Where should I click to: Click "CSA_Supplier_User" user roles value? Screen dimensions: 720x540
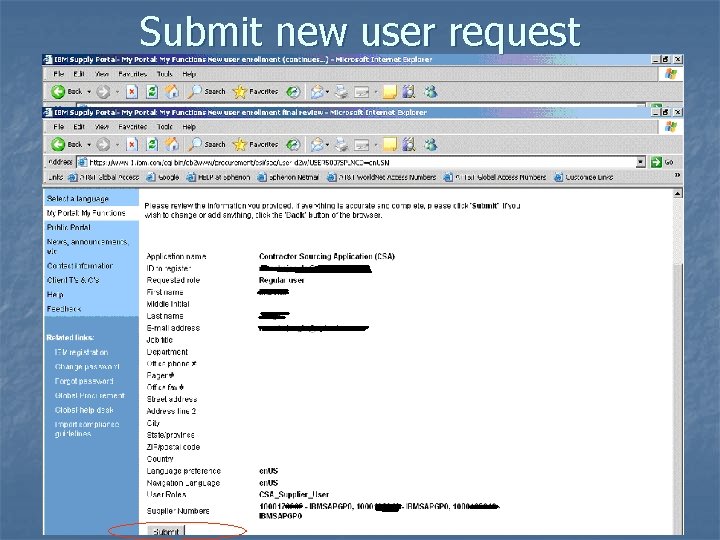click(x=294, y=495)
